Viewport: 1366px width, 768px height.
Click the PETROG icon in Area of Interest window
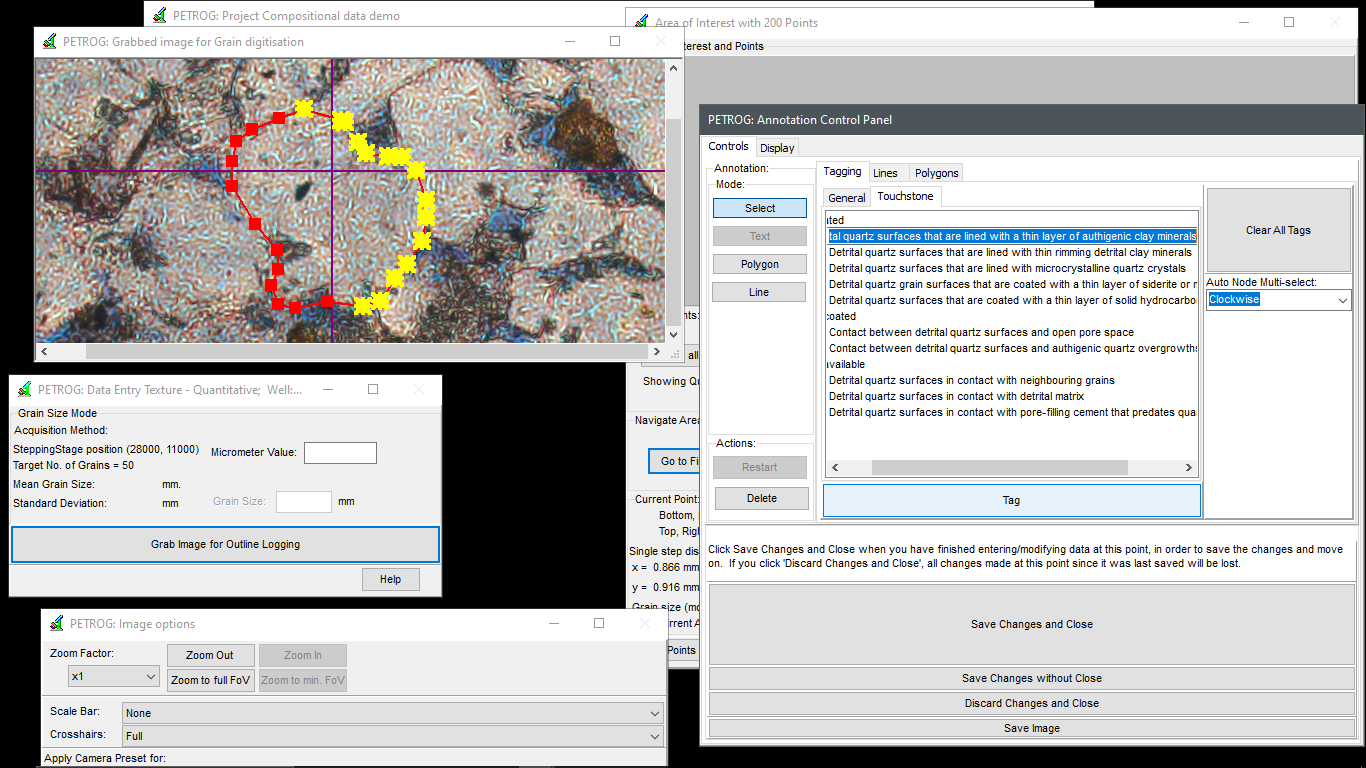click(640, 22)
